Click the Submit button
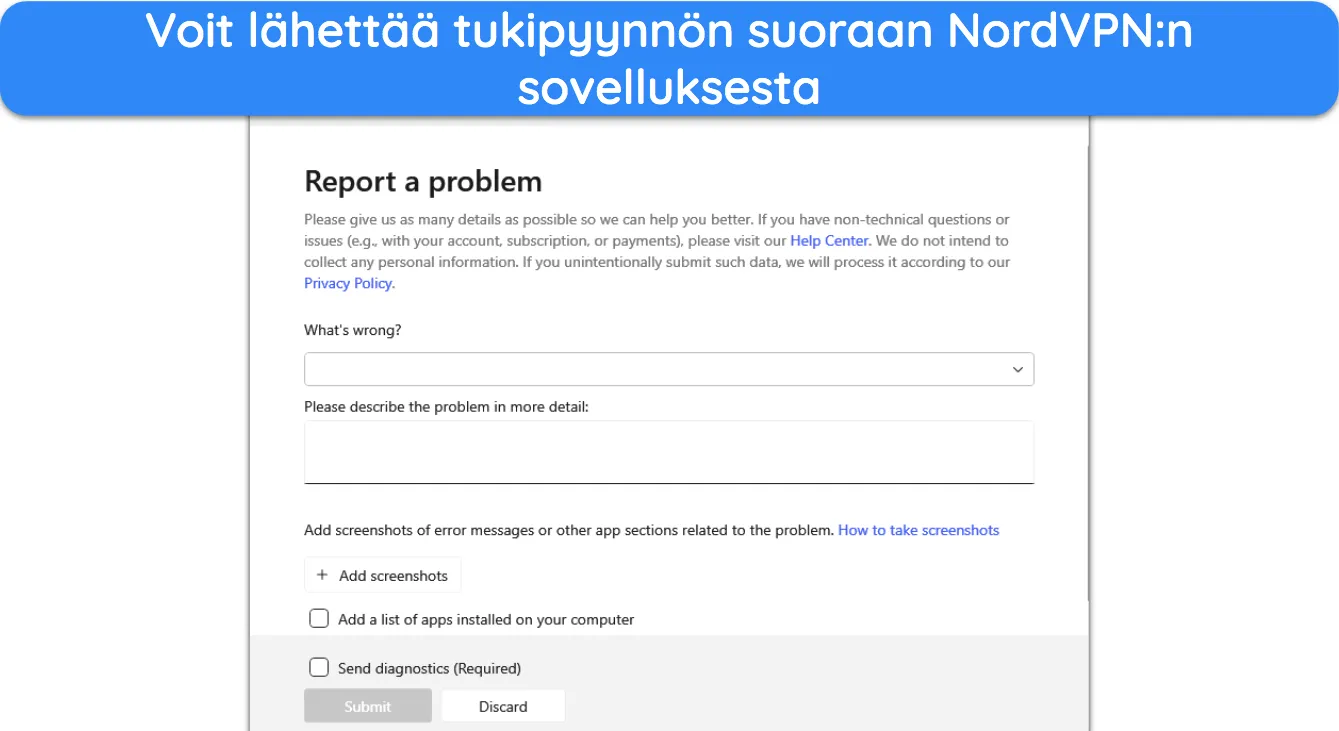This screenshot has width=1339, height=731. click(368, 706)
